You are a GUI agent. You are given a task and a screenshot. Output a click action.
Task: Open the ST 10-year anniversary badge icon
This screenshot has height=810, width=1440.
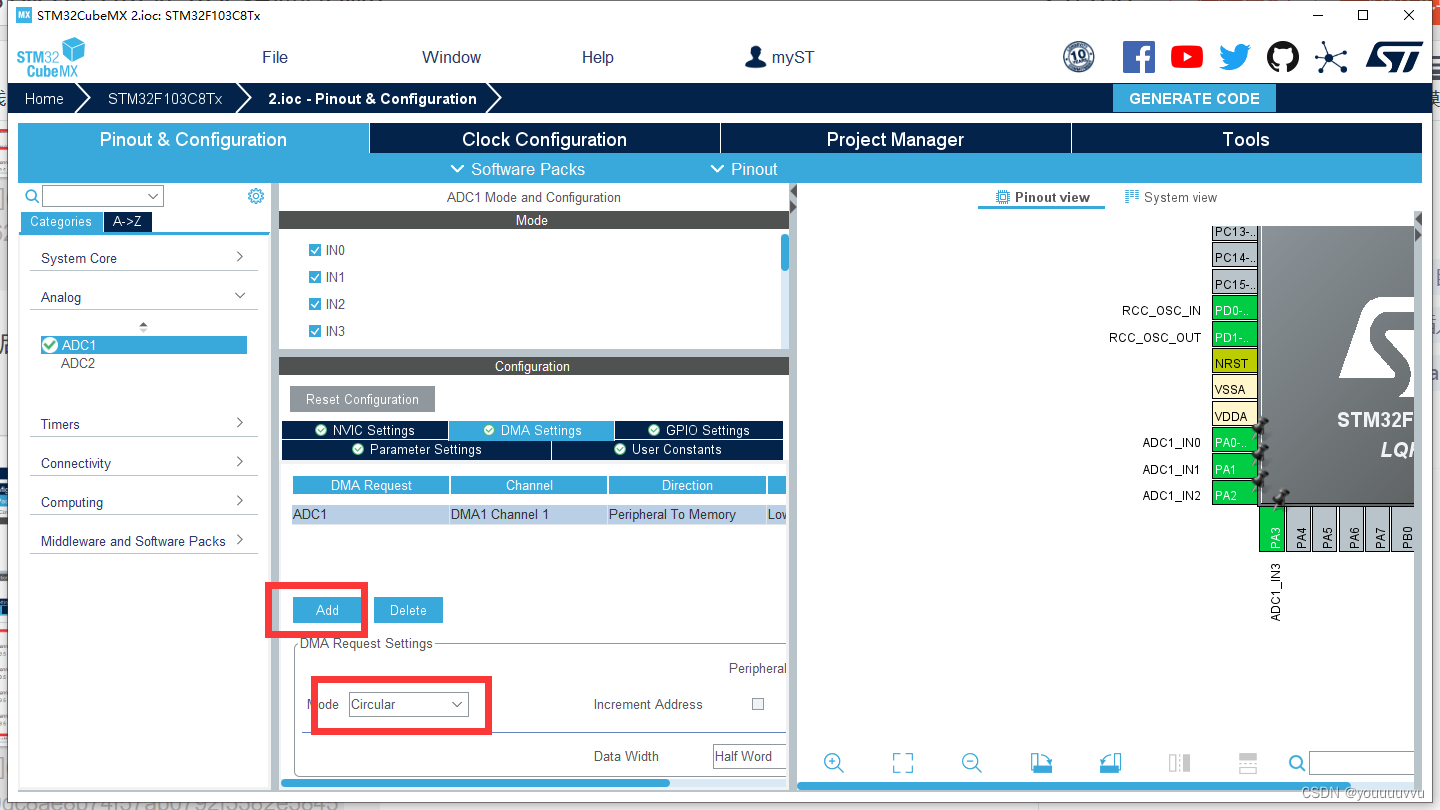point(1078,57)
